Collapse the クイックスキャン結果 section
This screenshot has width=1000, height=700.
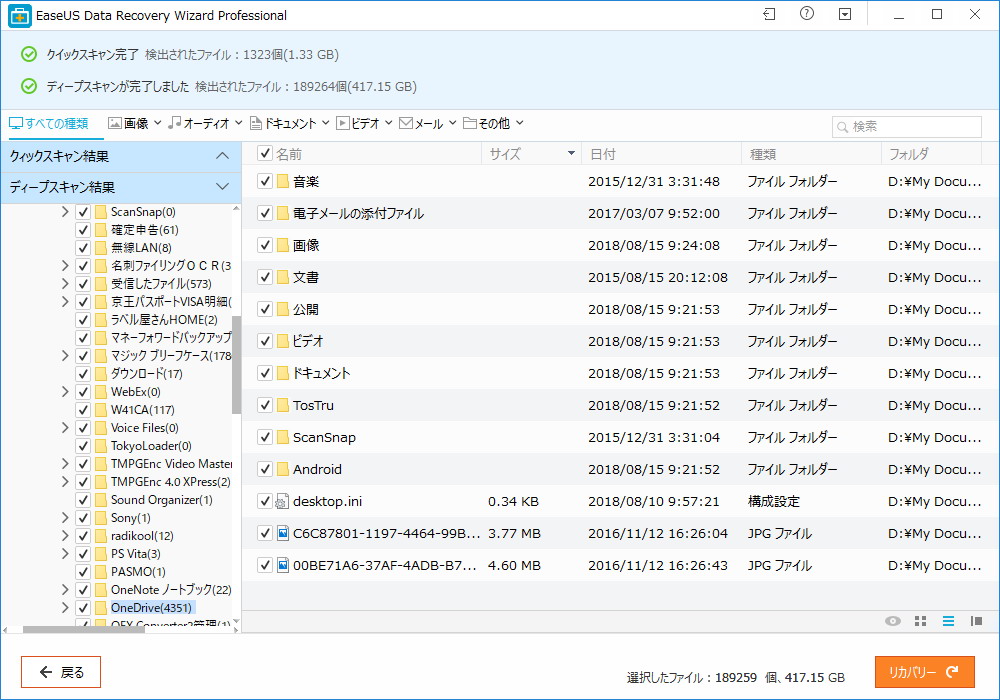pos(222,156)
